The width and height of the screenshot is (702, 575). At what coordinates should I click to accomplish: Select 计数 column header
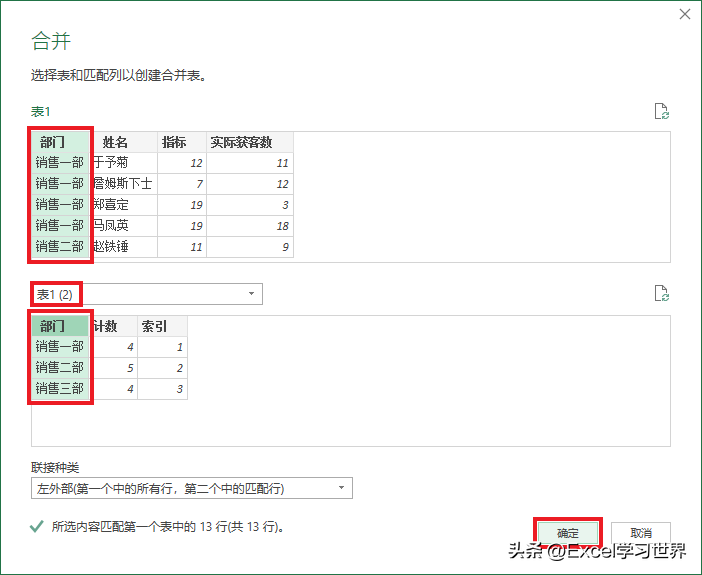114,326
